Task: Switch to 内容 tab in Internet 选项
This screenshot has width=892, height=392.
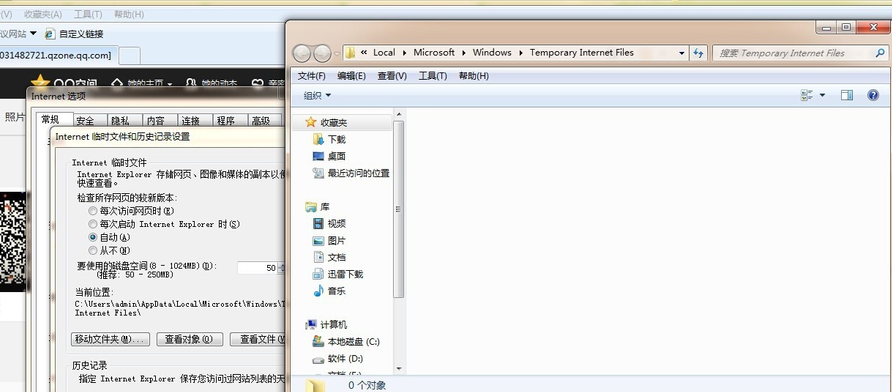Action: click(159, 121)
